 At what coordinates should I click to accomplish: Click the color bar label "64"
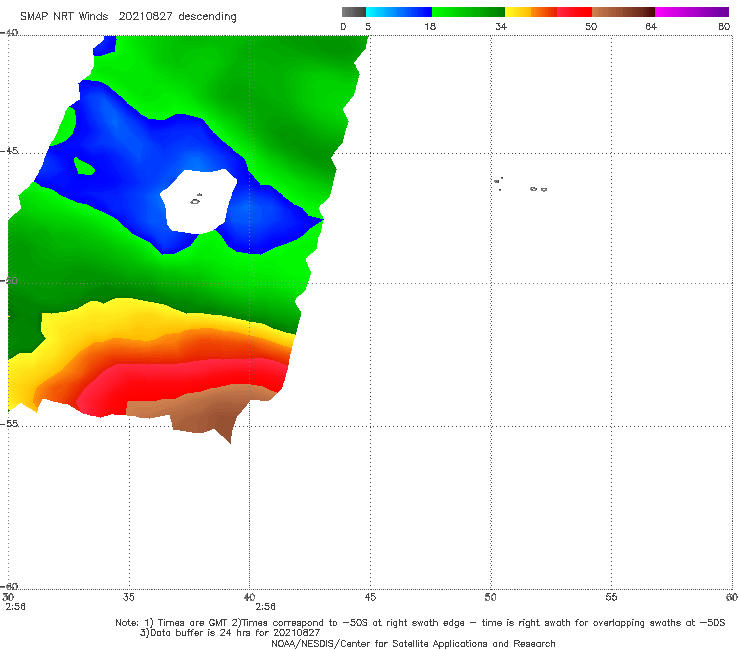click(651, 26)
